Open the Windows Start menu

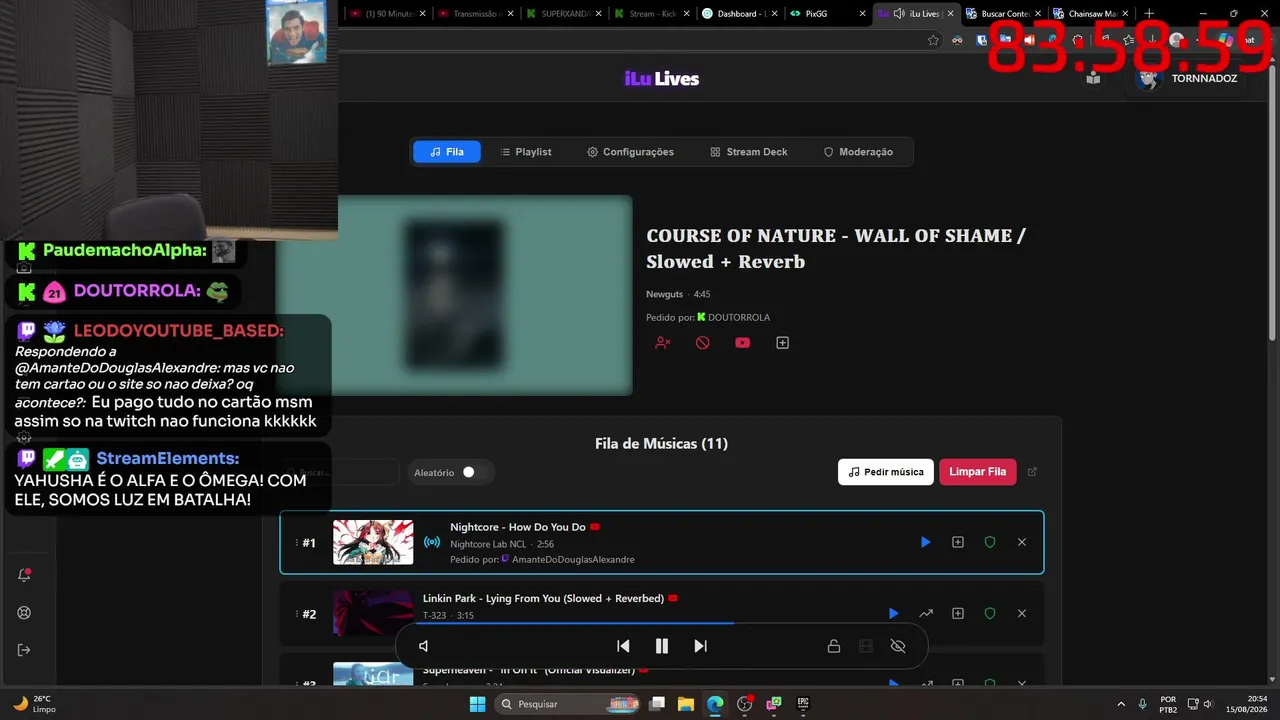(477, 704)
